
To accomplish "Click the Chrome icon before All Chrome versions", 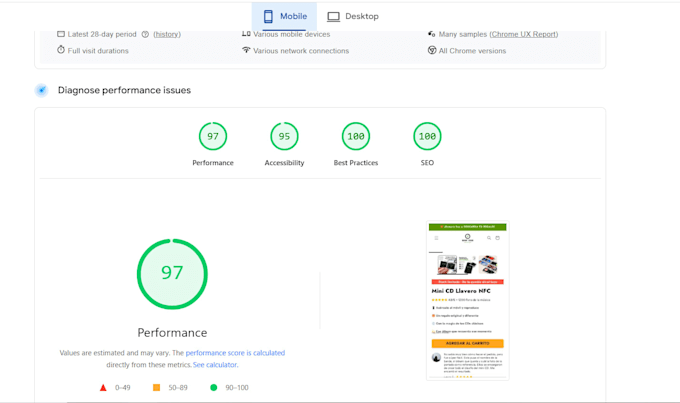I will coord(432,50).
